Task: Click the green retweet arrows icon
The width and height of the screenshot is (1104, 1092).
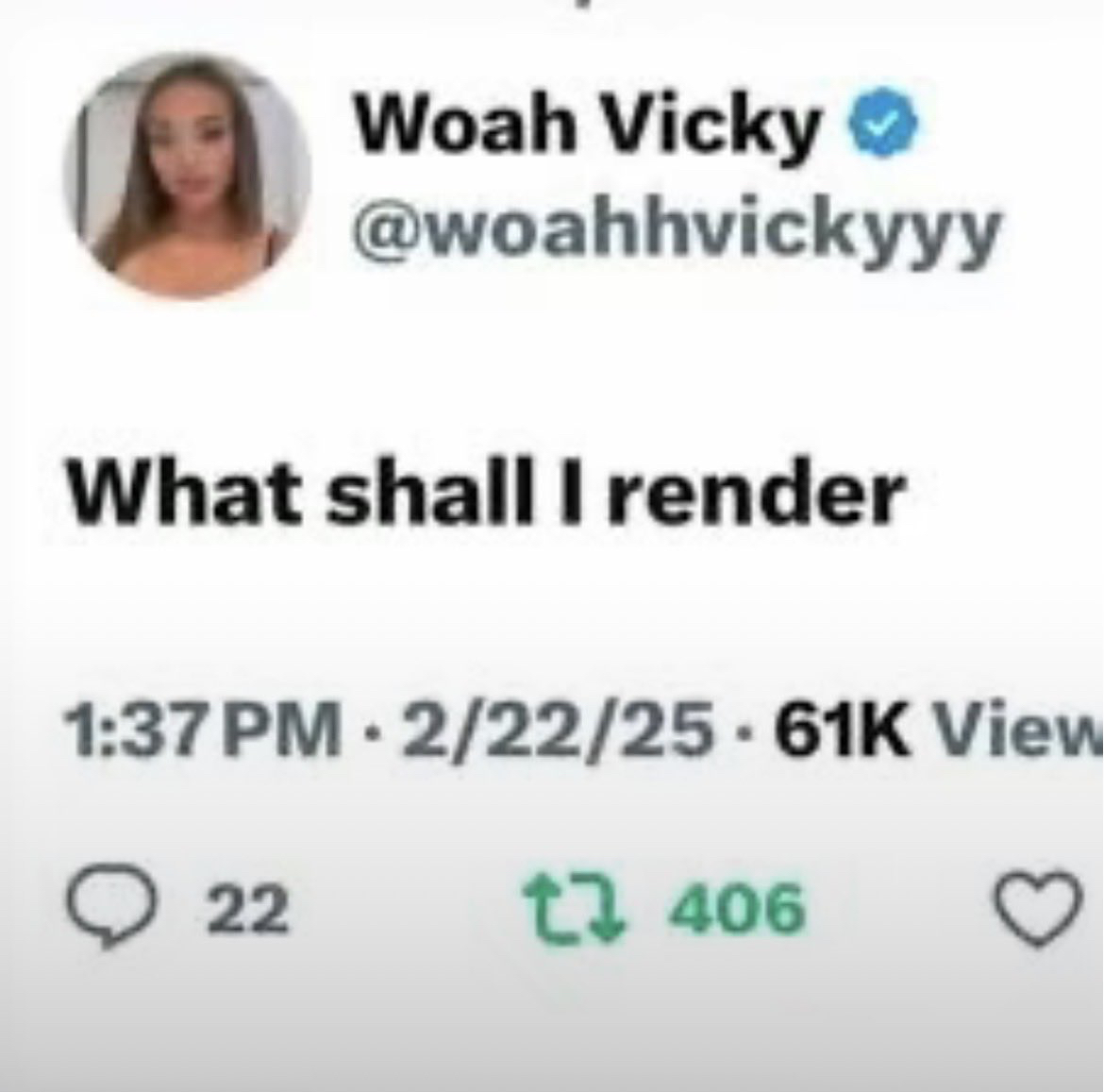Action: pyautogui.click(x=573, y=909)
